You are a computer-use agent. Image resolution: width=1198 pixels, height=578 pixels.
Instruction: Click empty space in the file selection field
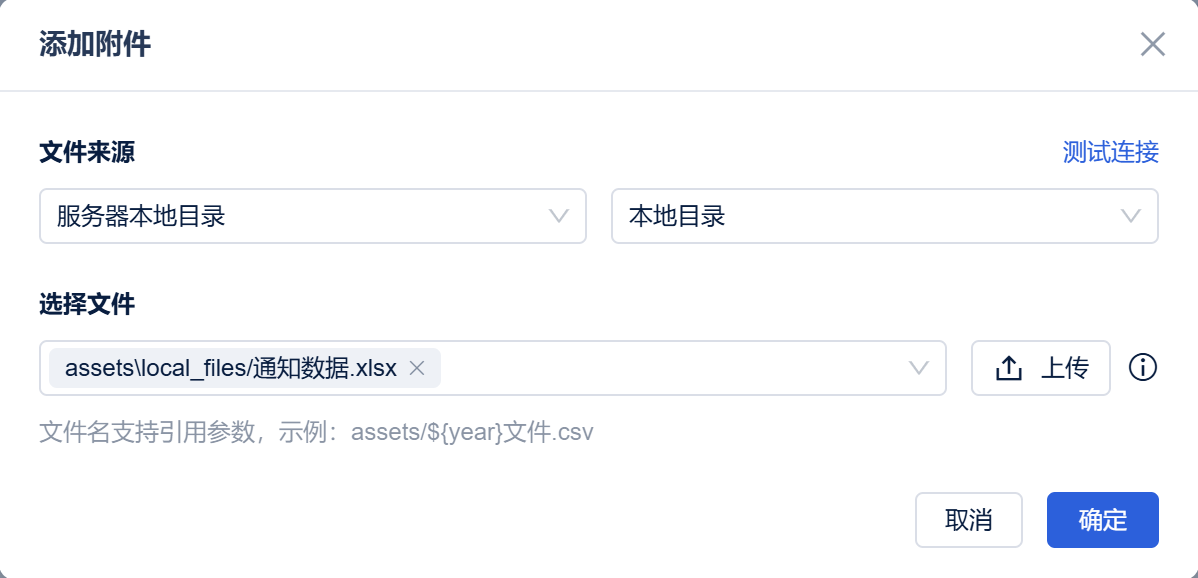(672, 368)
